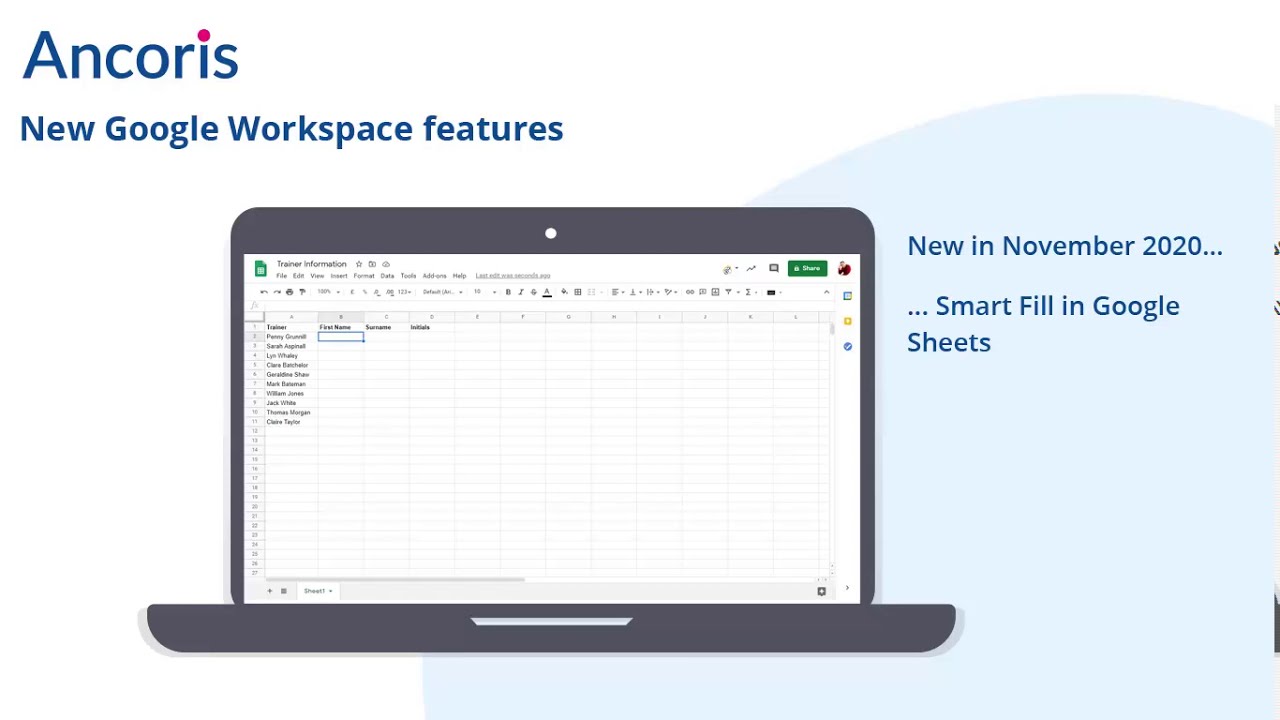Toggle strikethrough formatting
The height and width of the screenshot is (720, 1280).
(x=534, y=292)
